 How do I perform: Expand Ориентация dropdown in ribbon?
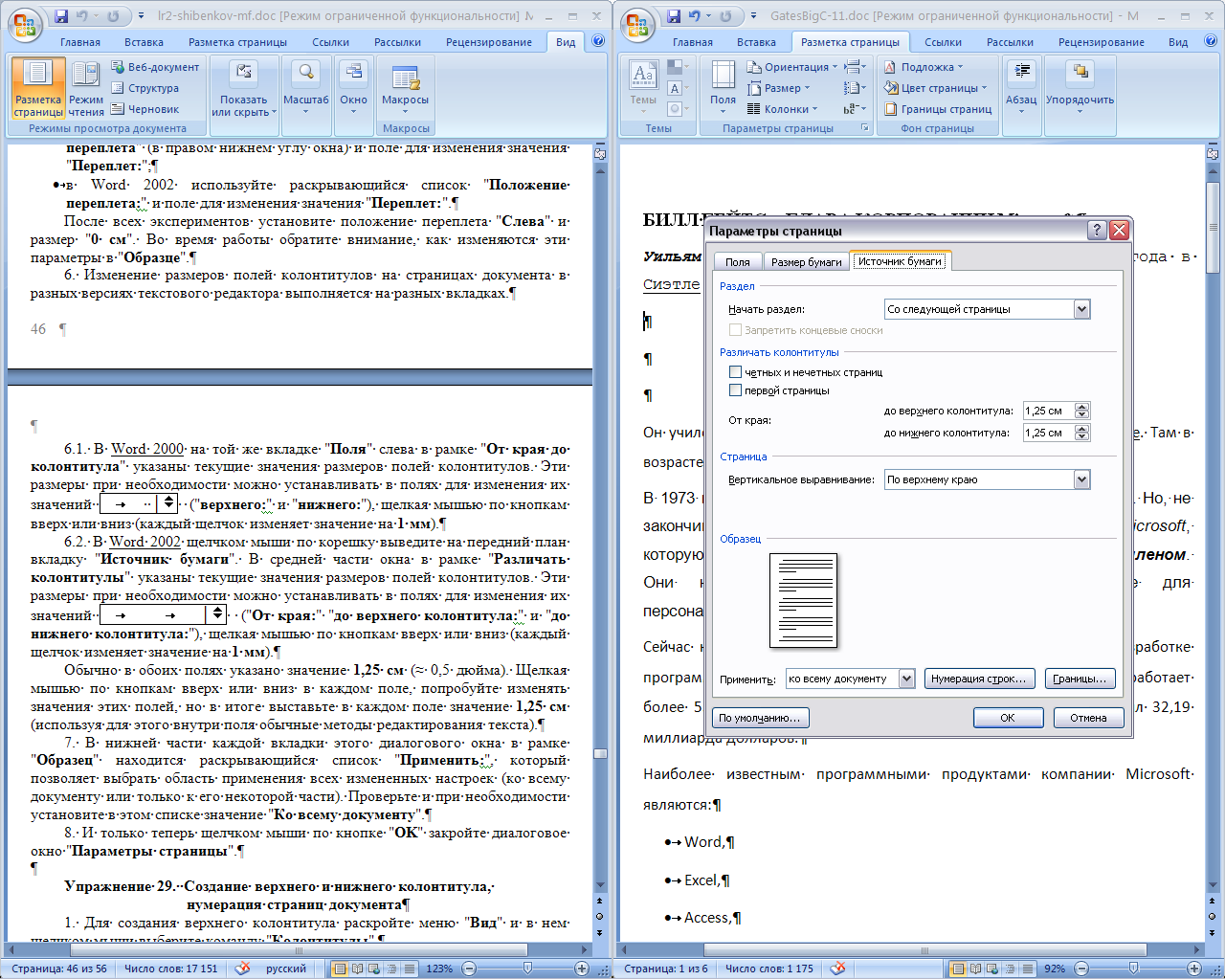pyautogui.click(x=792, y=67)
